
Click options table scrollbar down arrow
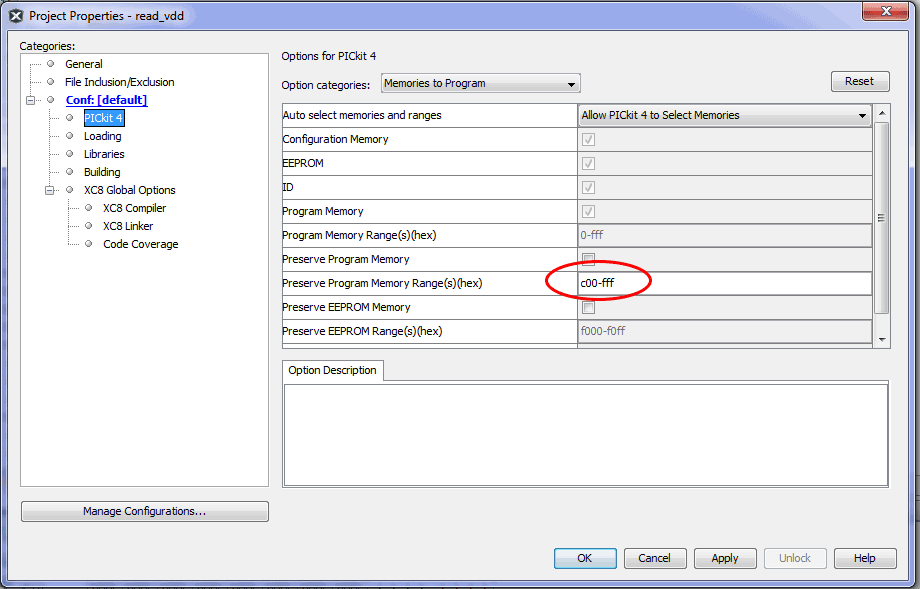[882, 340]
